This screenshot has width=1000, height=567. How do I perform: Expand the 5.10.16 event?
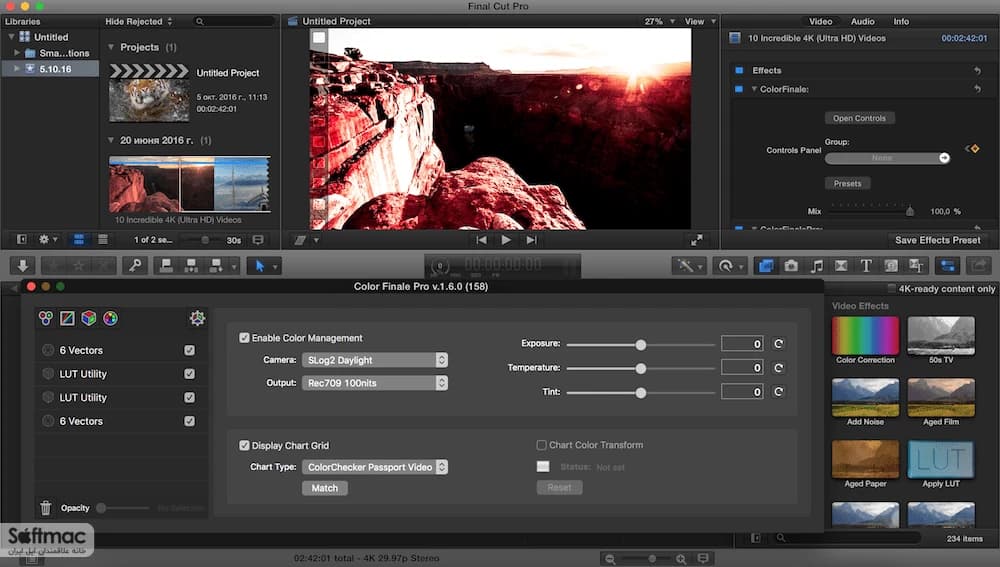[17, 68]
